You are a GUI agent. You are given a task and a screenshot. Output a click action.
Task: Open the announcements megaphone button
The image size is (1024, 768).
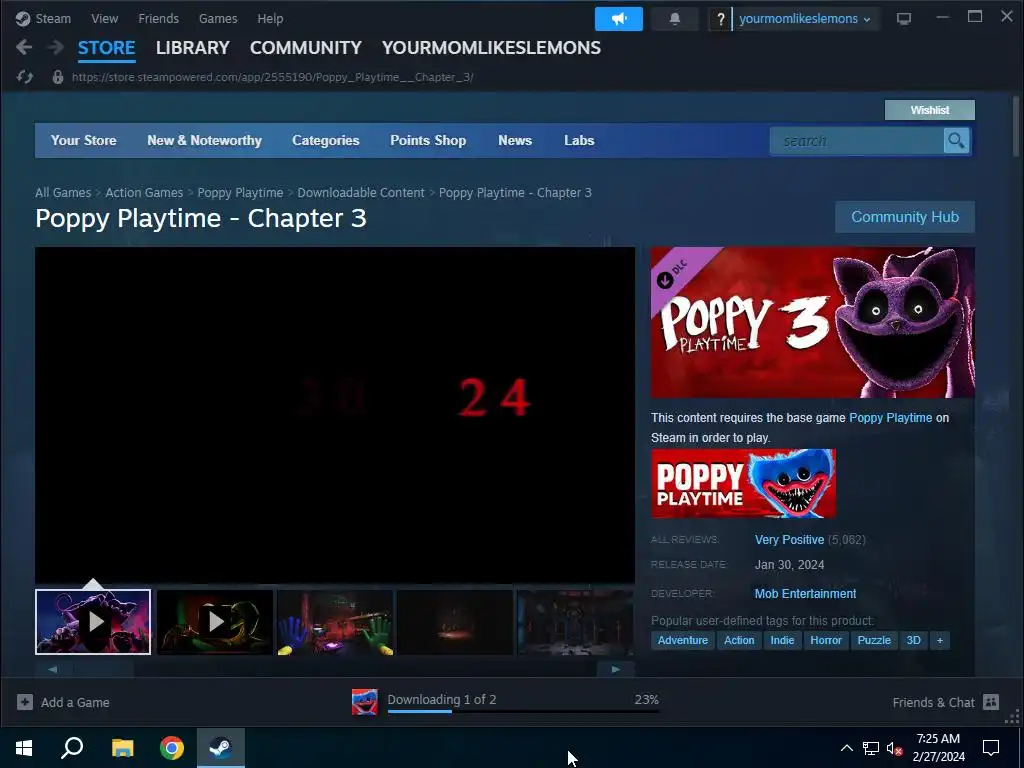pyautogui.click(x=618, y=19)
